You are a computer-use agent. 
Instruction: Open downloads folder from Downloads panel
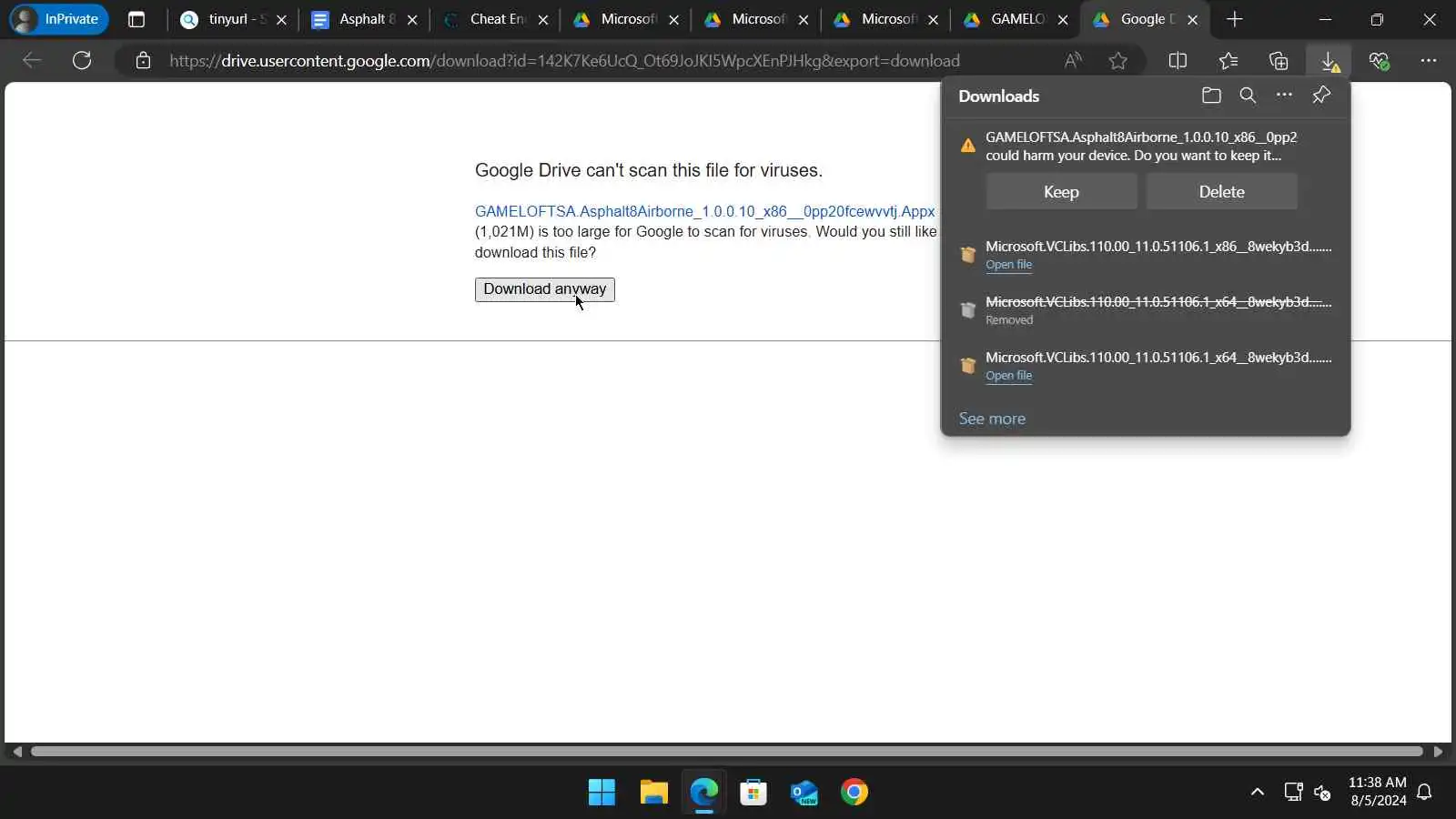point(1211,96)
